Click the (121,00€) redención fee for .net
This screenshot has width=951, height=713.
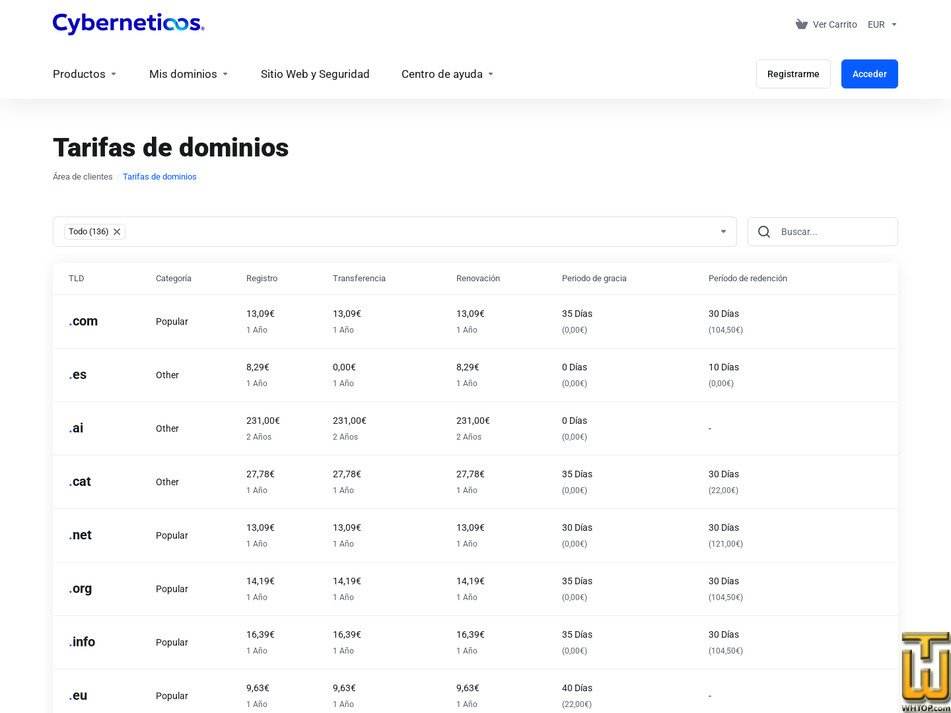tap(725, 544)
